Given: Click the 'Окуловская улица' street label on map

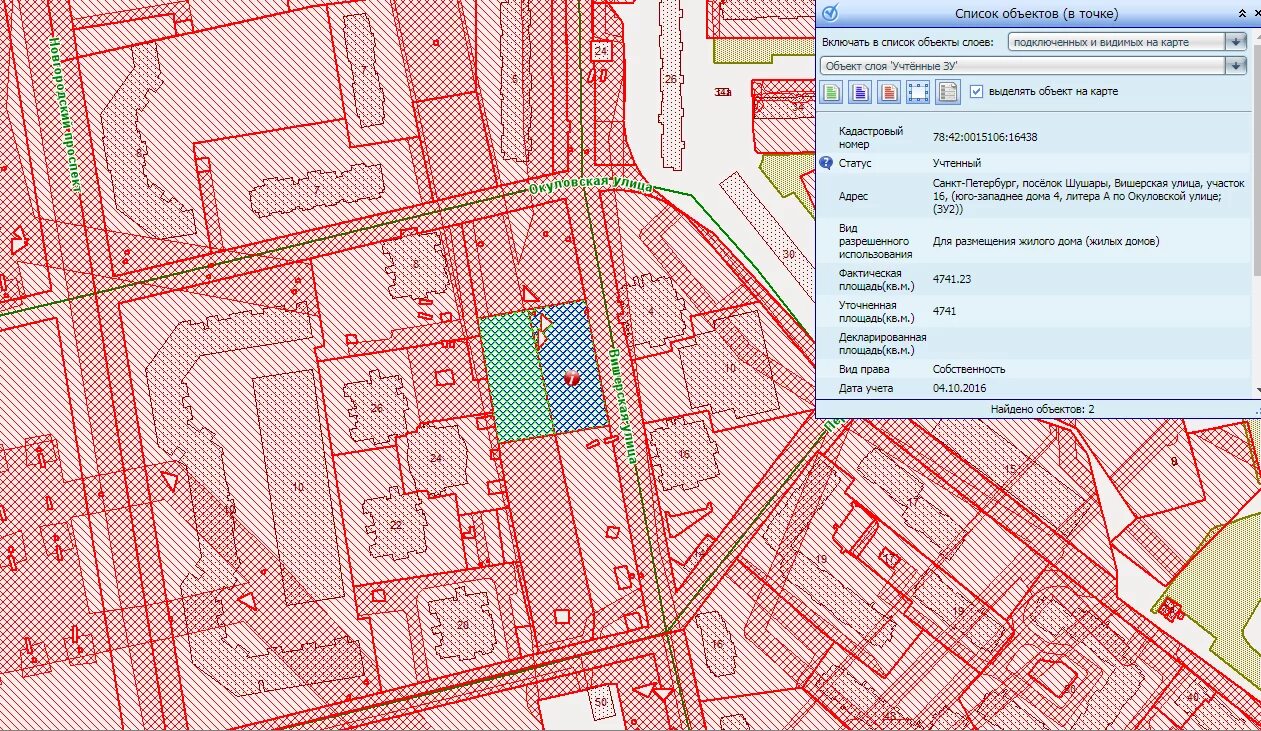Looking at the screenshot, I should click(x=590, y=185).
